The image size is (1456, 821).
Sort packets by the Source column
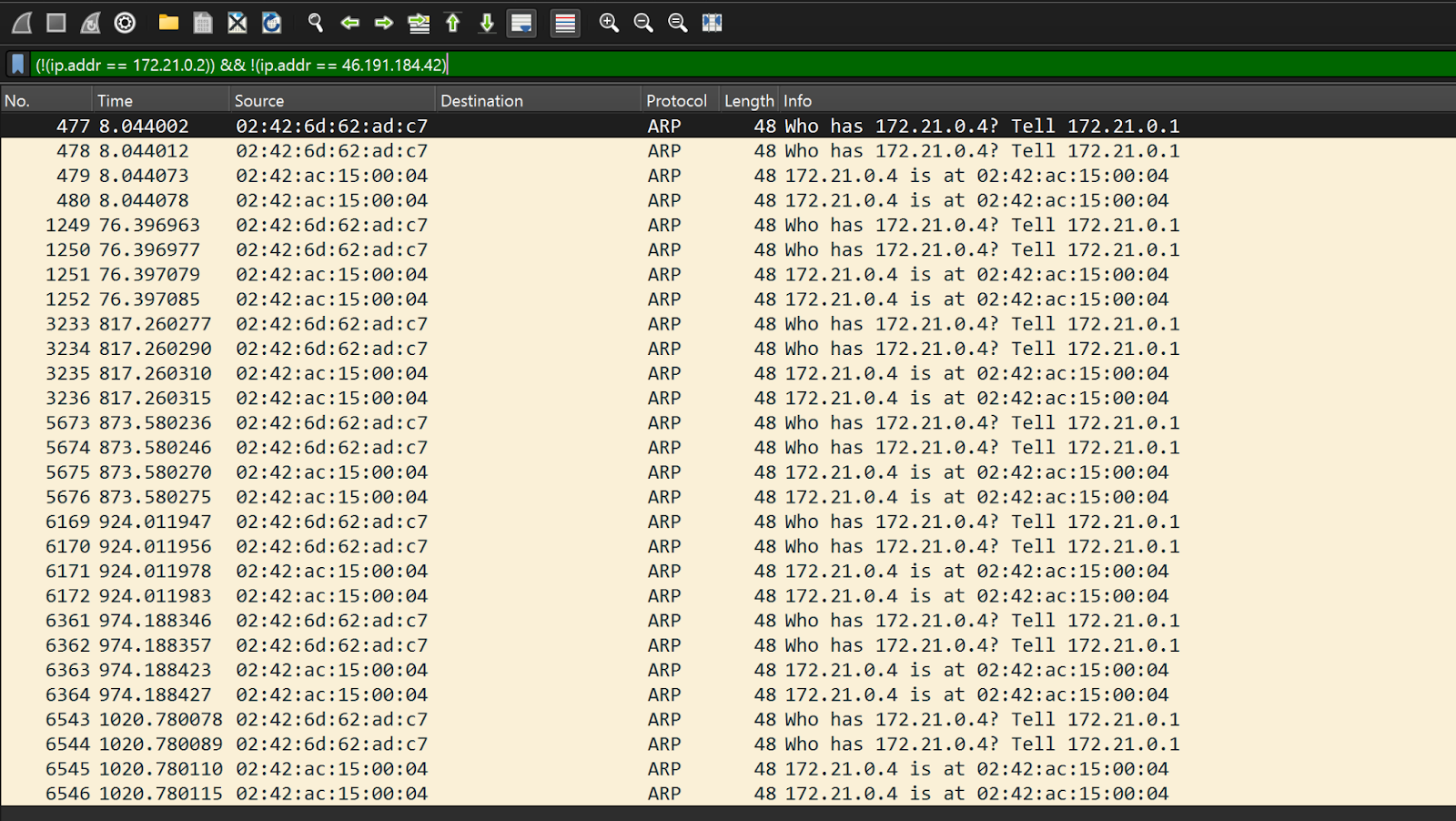pos(333,100)
